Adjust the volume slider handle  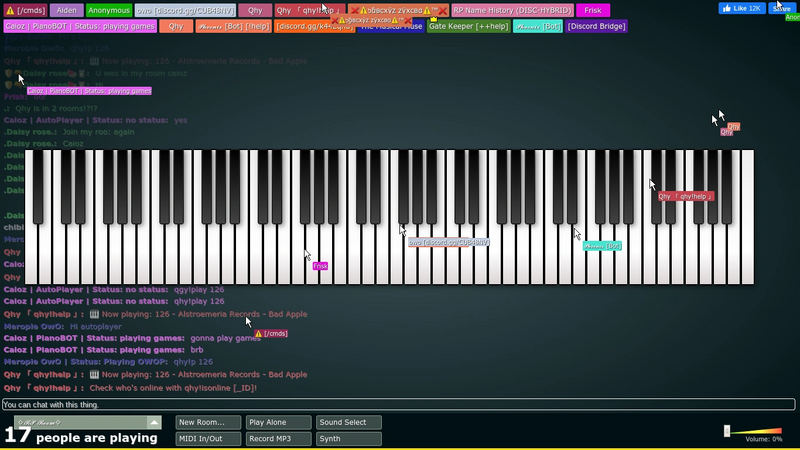coord(727,431)
